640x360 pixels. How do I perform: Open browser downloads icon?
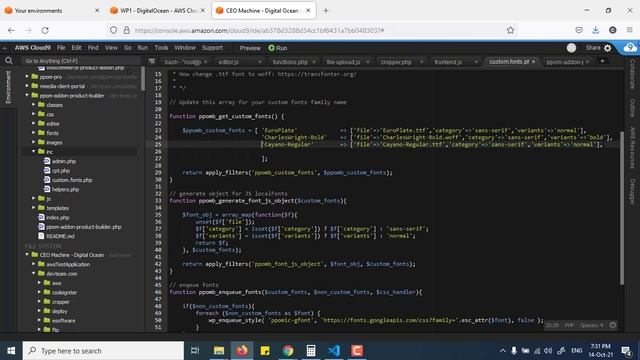pos(596,30)
